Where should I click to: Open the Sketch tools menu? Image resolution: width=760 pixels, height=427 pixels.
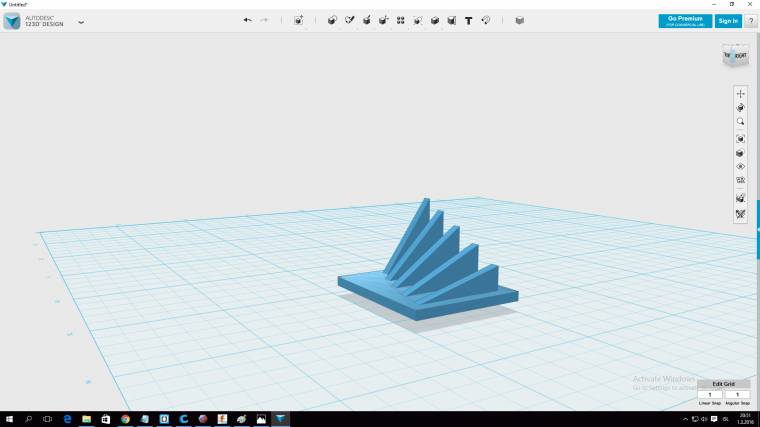(x=349, y=20)
